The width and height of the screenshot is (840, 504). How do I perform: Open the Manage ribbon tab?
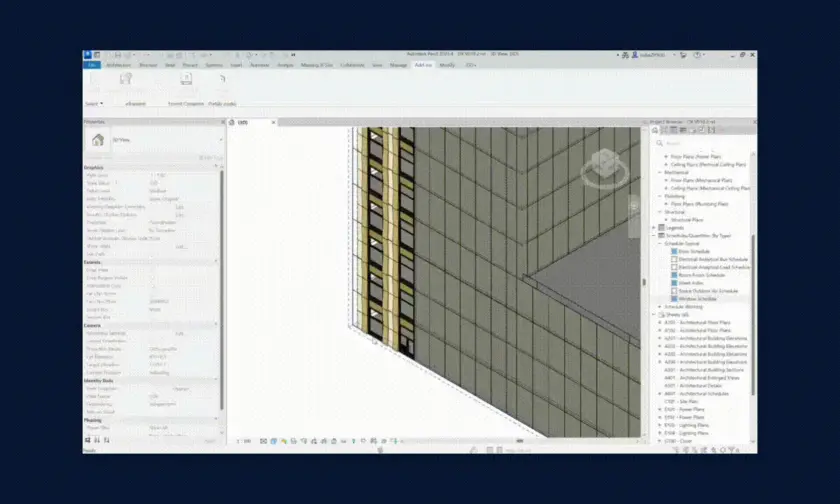[x=398, y=65]
